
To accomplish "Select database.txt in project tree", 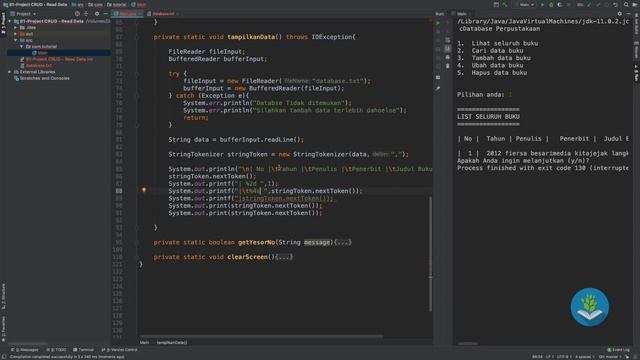I will tap(36, 66).
